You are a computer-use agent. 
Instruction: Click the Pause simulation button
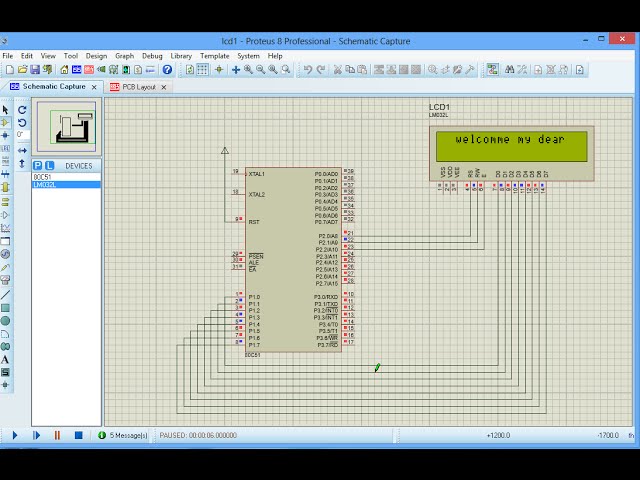pos(57,436)
